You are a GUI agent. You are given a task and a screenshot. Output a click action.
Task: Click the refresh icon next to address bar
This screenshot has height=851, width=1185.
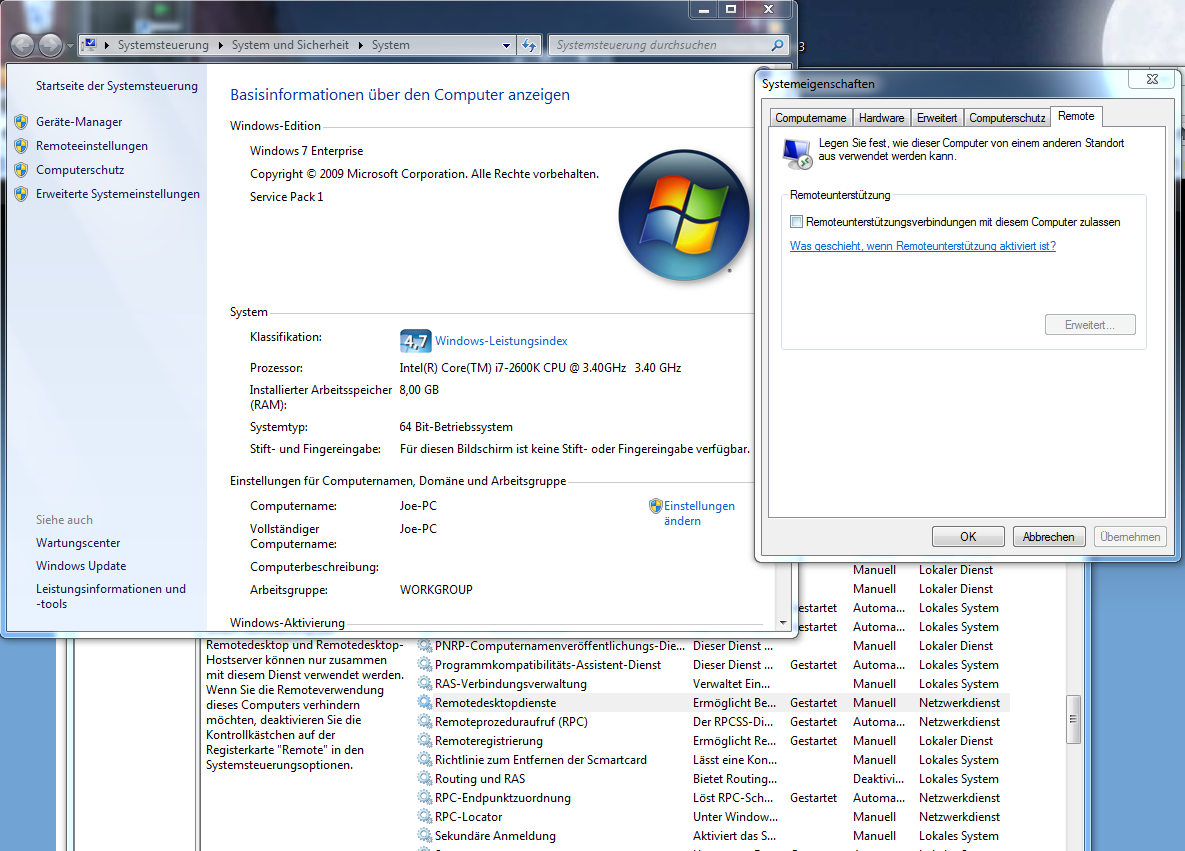(x=529, y=45)
